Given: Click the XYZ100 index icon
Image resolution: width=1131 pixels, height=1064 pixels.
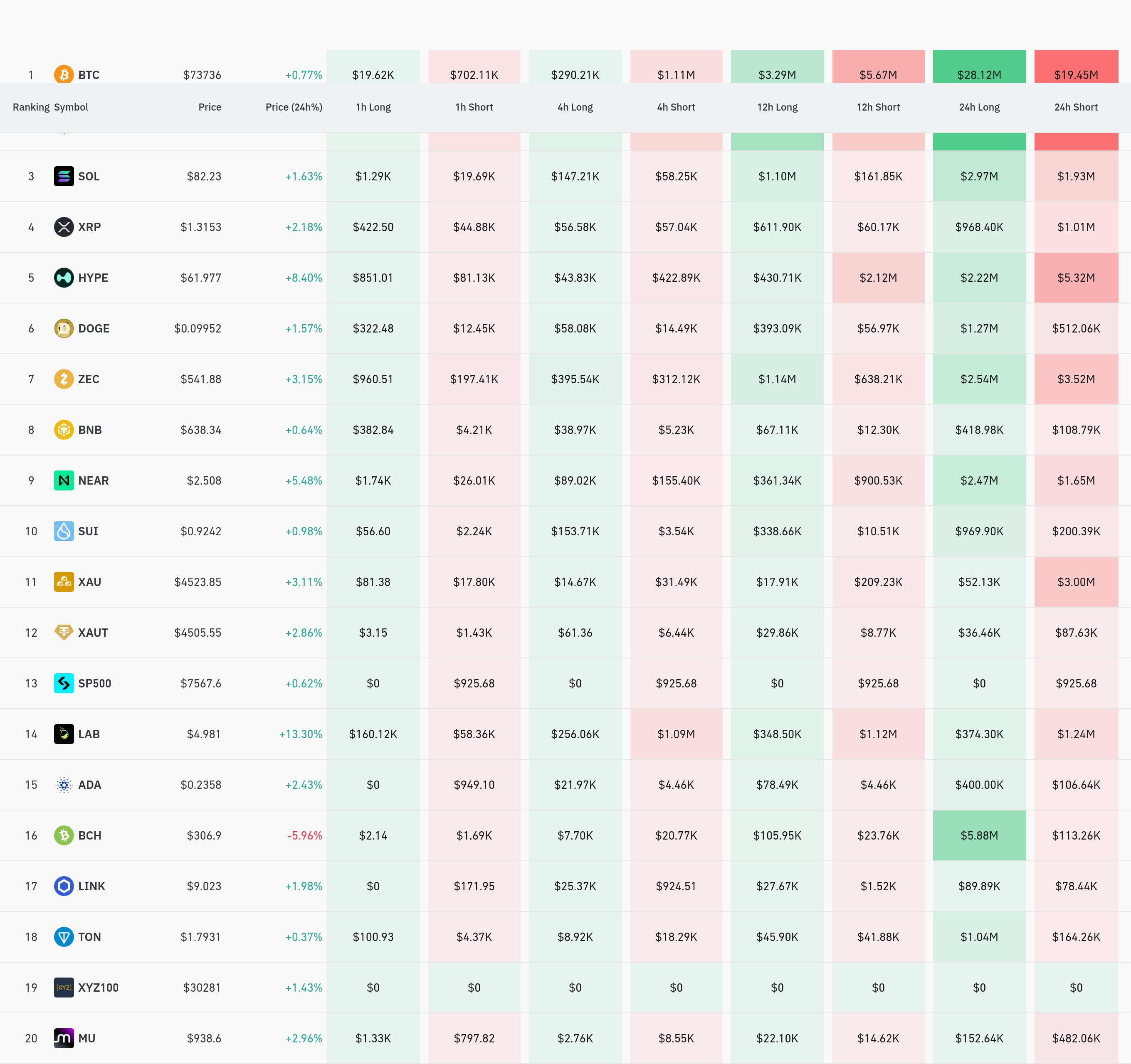Looking at the screenshot, I should pos(64,987).
